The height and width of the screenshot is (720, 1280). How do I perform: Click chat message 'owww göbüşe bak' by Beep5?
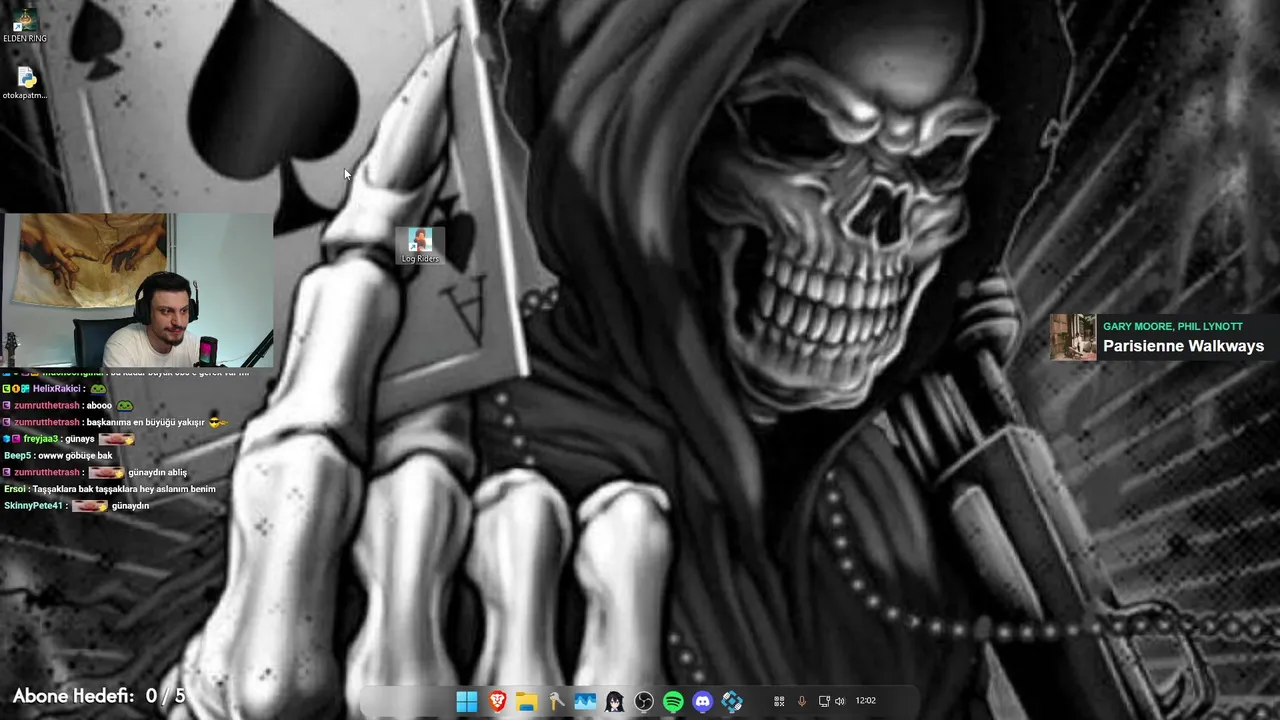point(75,456)
